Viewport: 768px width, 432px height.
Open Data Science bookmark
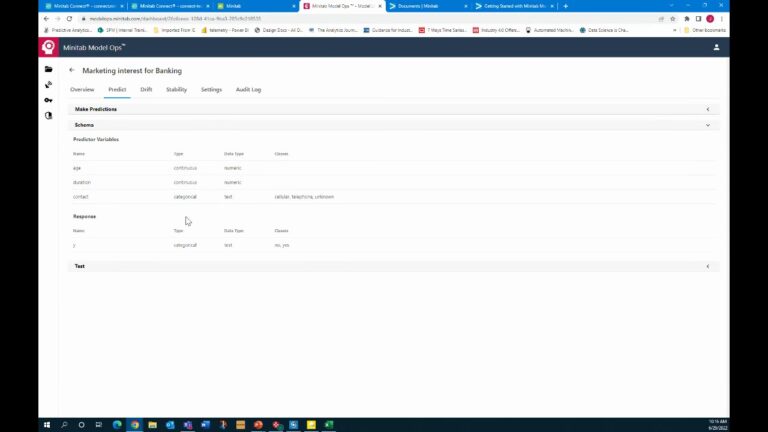click(604, 30)
